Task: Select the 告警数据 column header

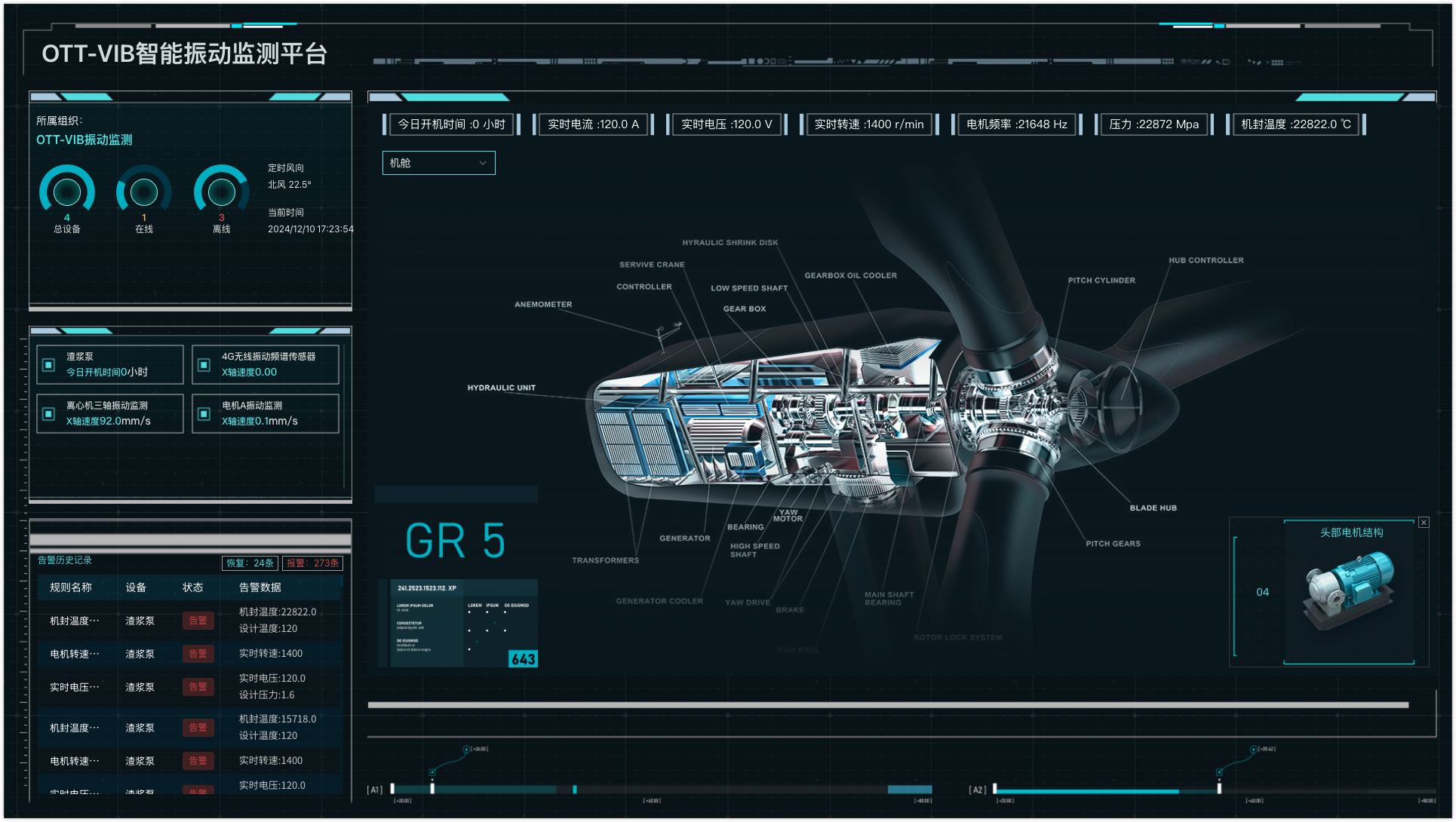Action: (x=260, y=587)
